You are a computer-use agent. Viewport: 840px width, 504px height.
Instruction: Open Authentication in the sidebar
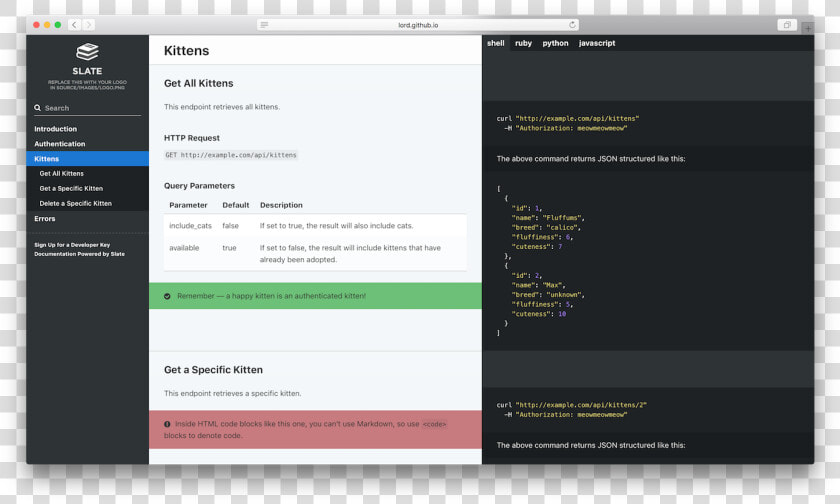[x=59, y=144]
